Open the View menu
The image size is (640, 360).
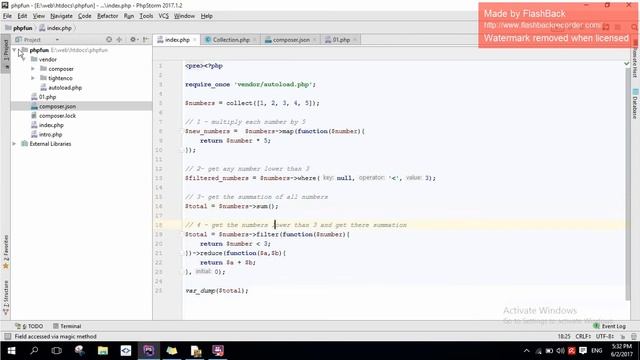tap(38, 16)
